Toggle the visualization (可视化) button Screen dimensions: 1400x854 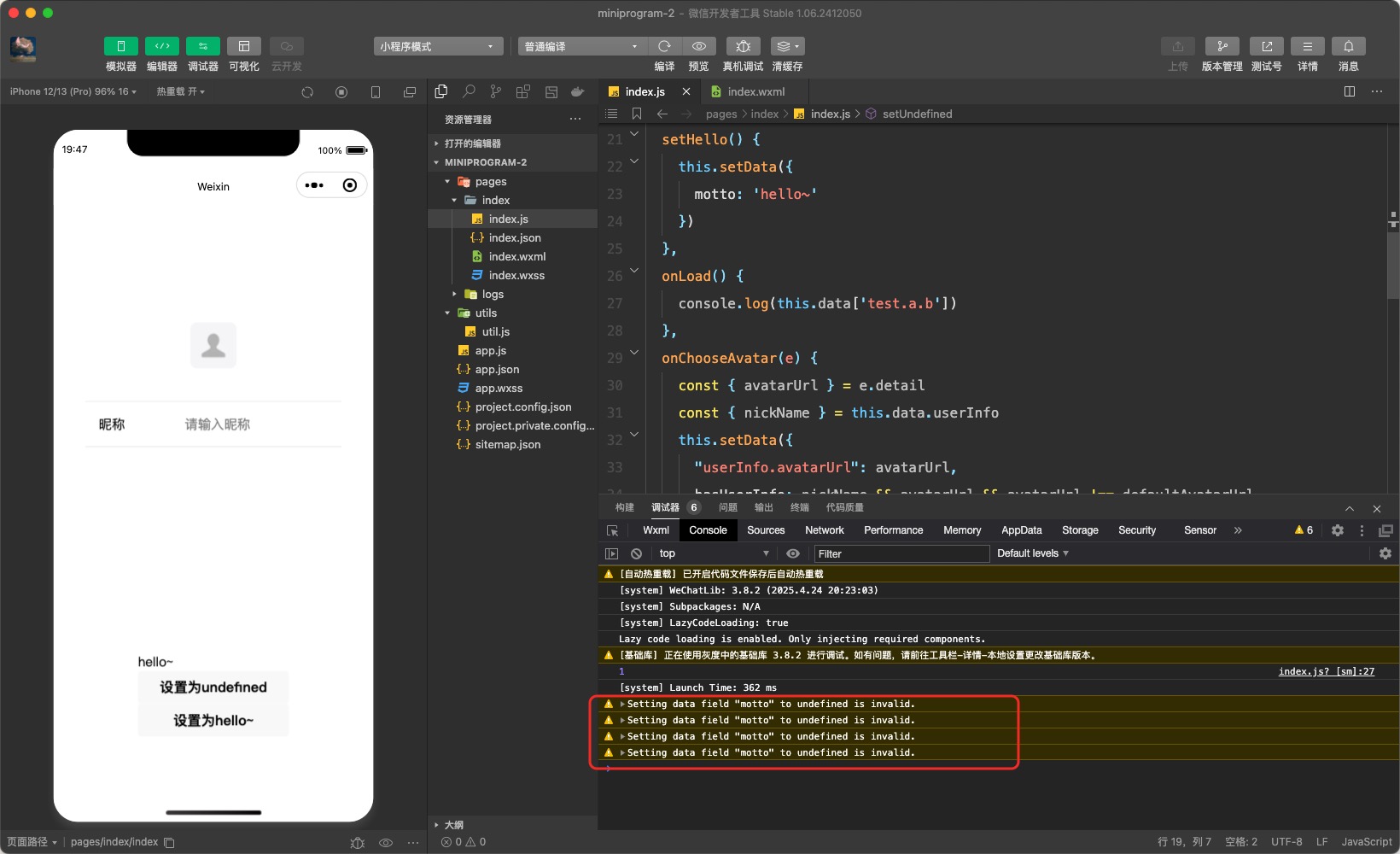(x=244, y=46)
